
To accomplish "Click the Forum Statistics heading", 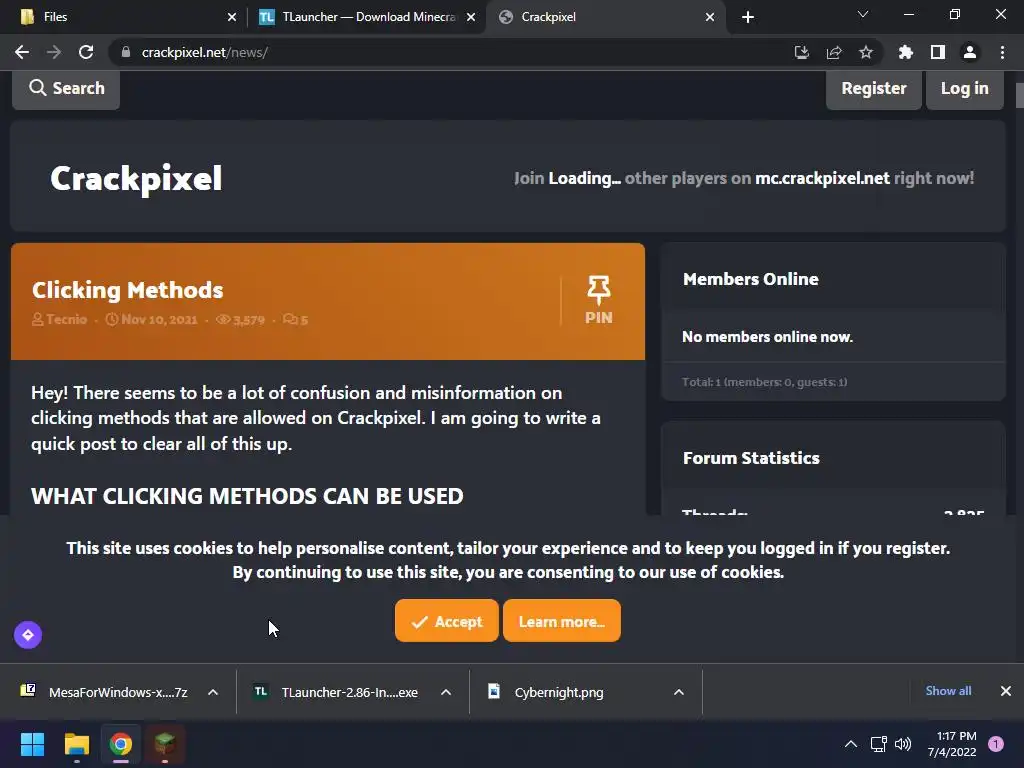I will point(751,458).
